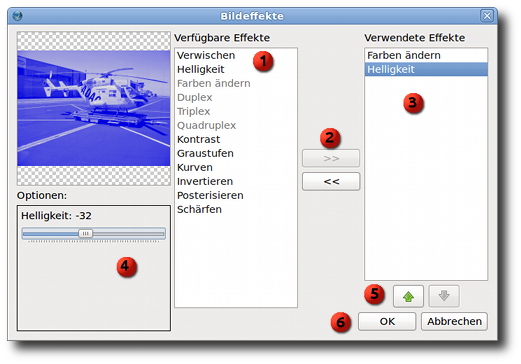Click the application icon in the title bar
The image size is (521, 364).
pos(17,16)
